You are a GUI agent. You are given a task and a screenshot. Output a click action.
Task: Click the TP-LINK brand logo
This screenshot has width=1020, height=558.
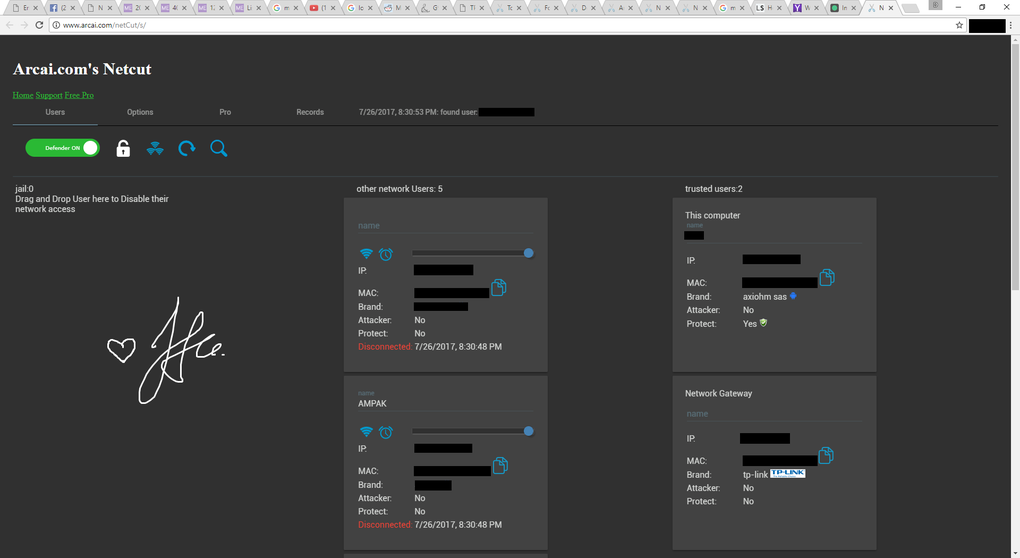pos(788,473)
